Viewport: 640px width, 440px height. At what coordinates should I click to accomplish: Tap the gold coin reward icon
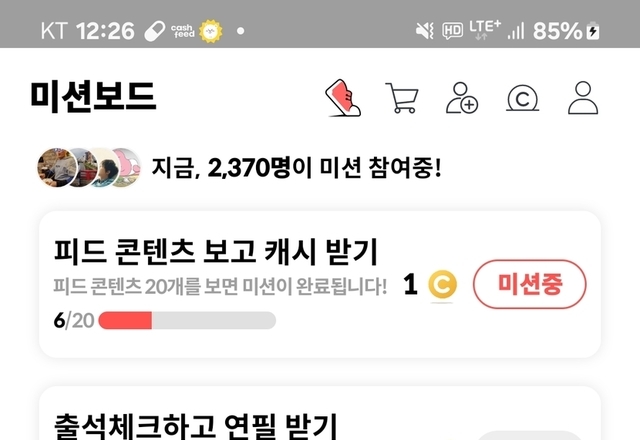(x=442, y=284)
